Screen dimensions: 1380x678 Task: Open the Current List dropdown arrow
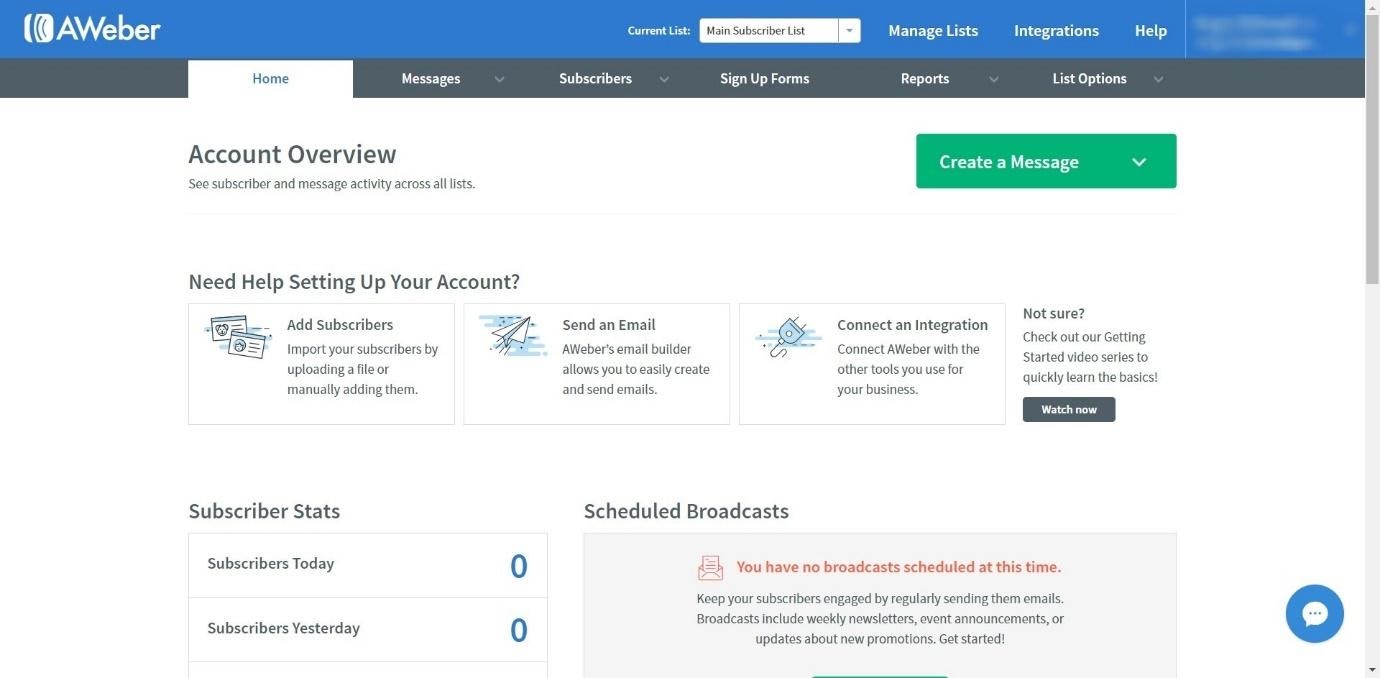[849, 31]
